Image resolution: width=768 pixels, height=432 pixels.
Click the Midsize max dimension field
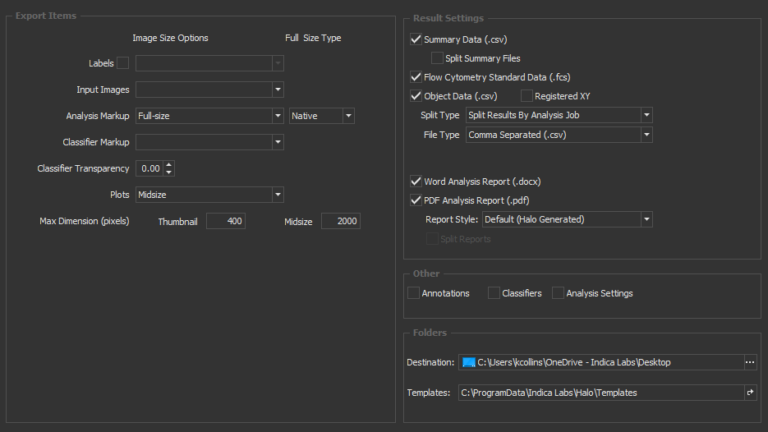click(341, 221)
